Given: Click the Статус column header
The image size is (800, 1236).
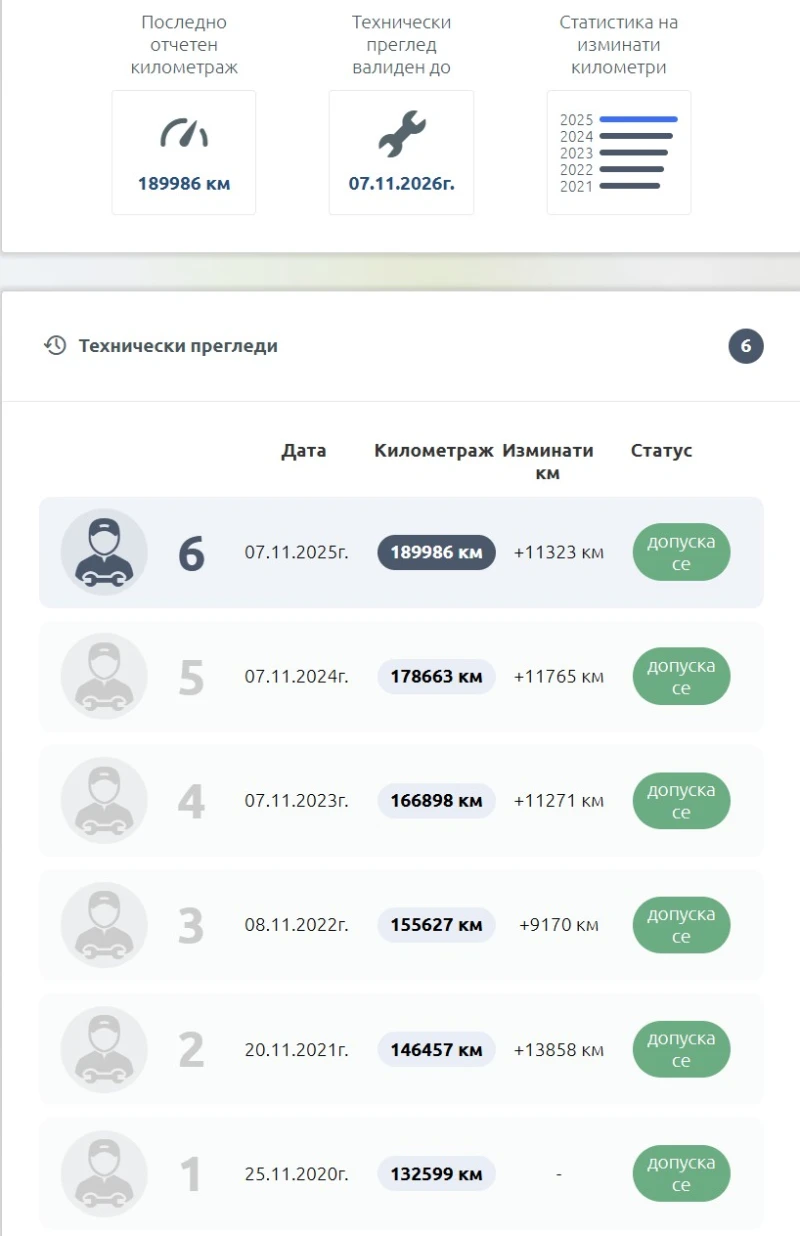Looking at the screenshot, I should [x=660, y=451].
